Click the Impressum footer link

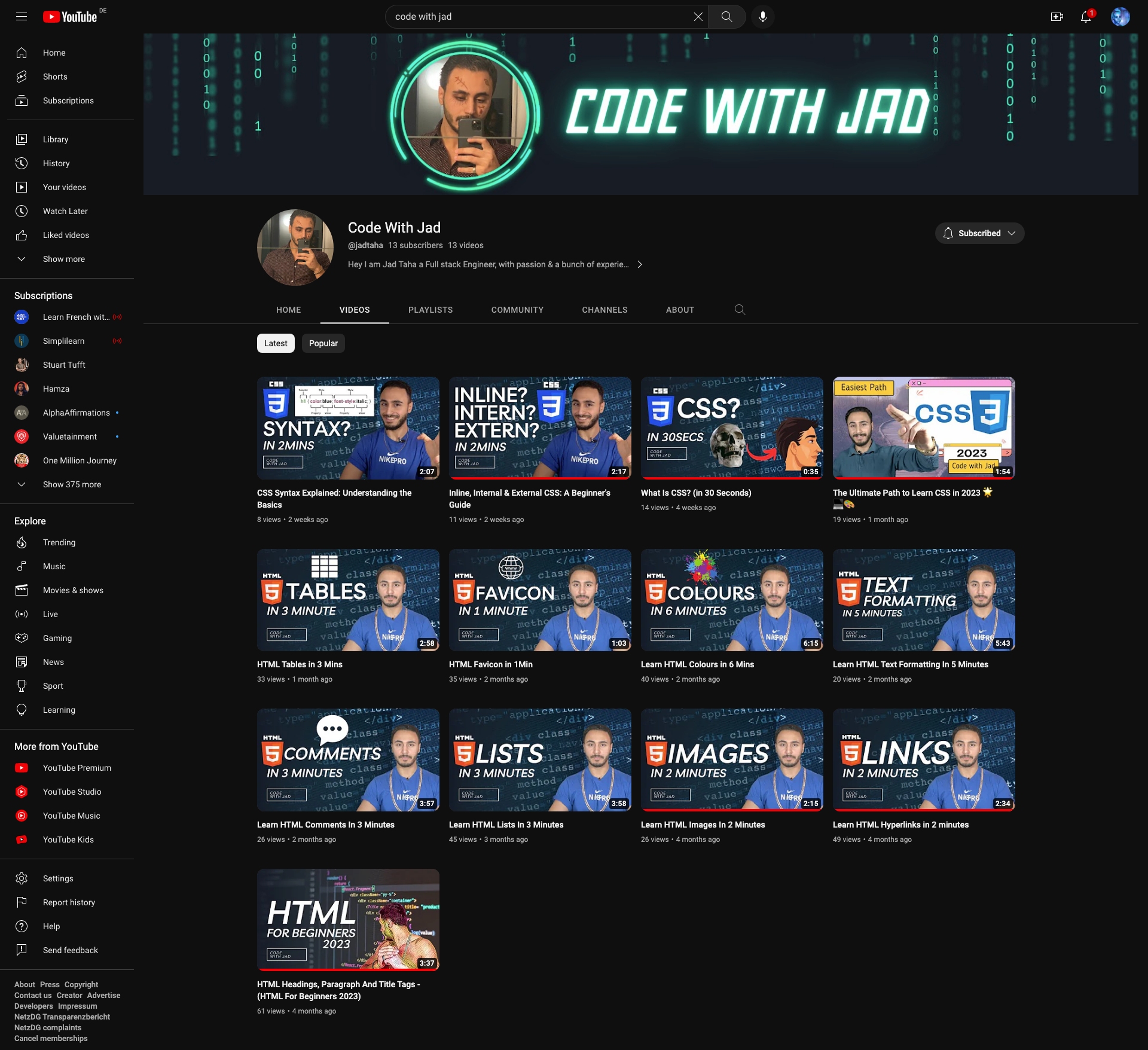[x=77, y=1006]
